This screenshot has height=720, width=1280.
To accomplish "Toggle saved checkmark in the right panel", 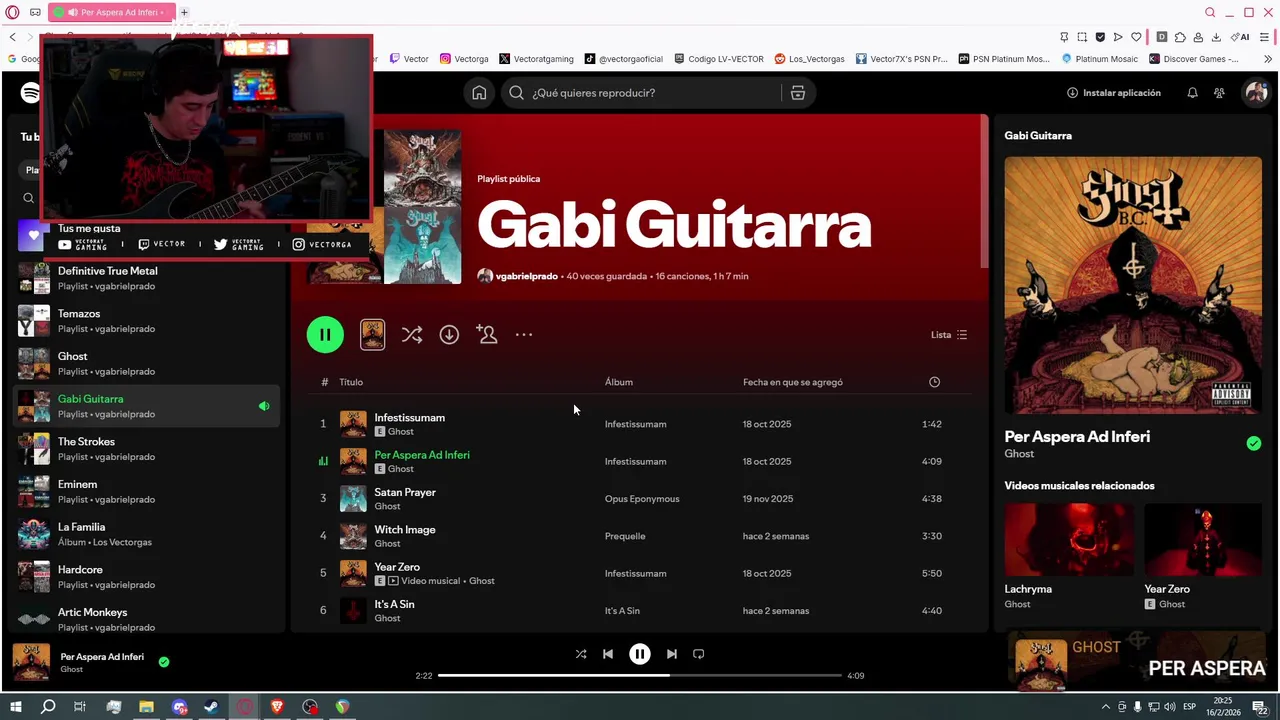I will coord(1254,443).
